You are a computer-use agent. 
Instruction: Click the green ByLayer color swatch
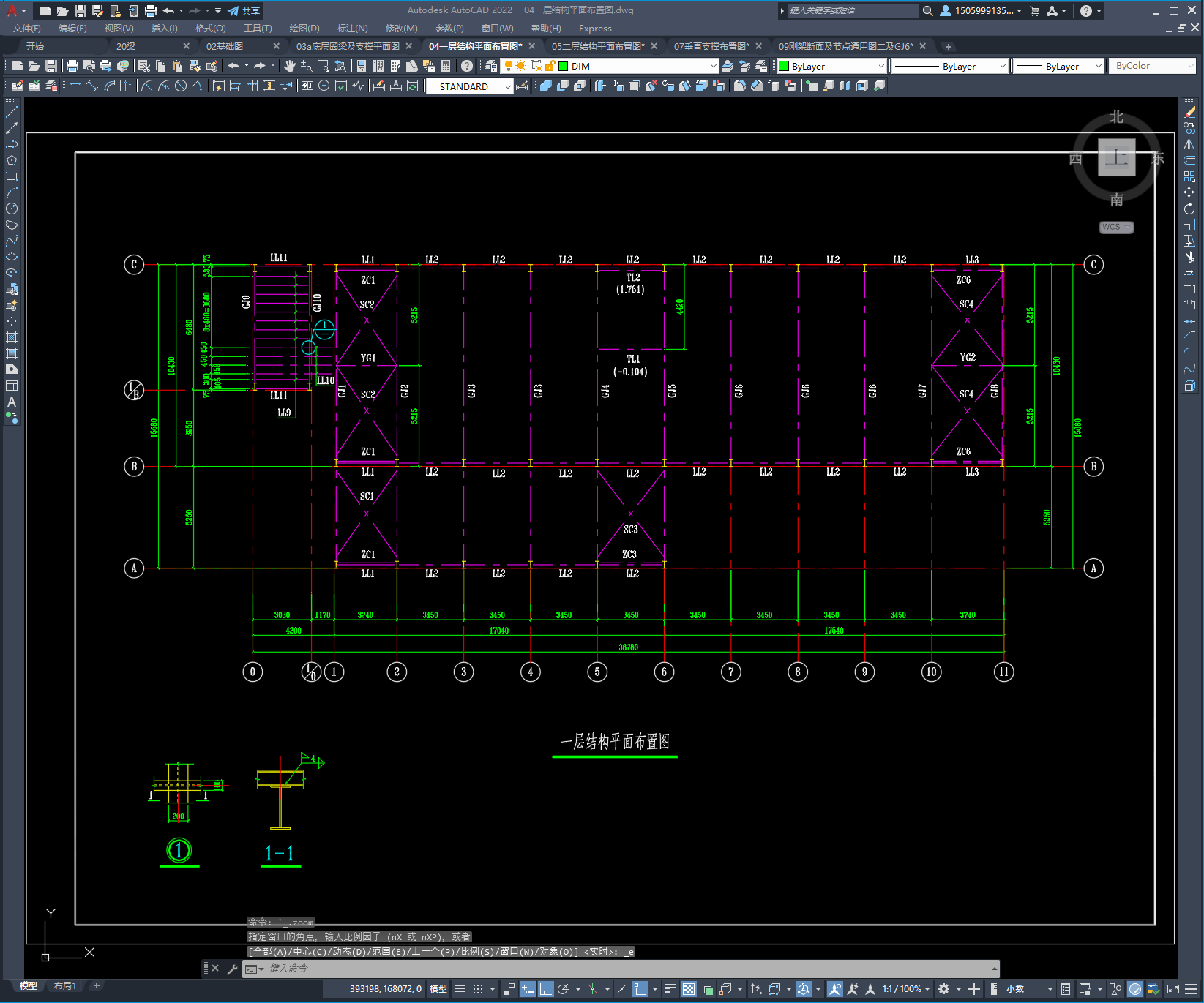(784, 66)
